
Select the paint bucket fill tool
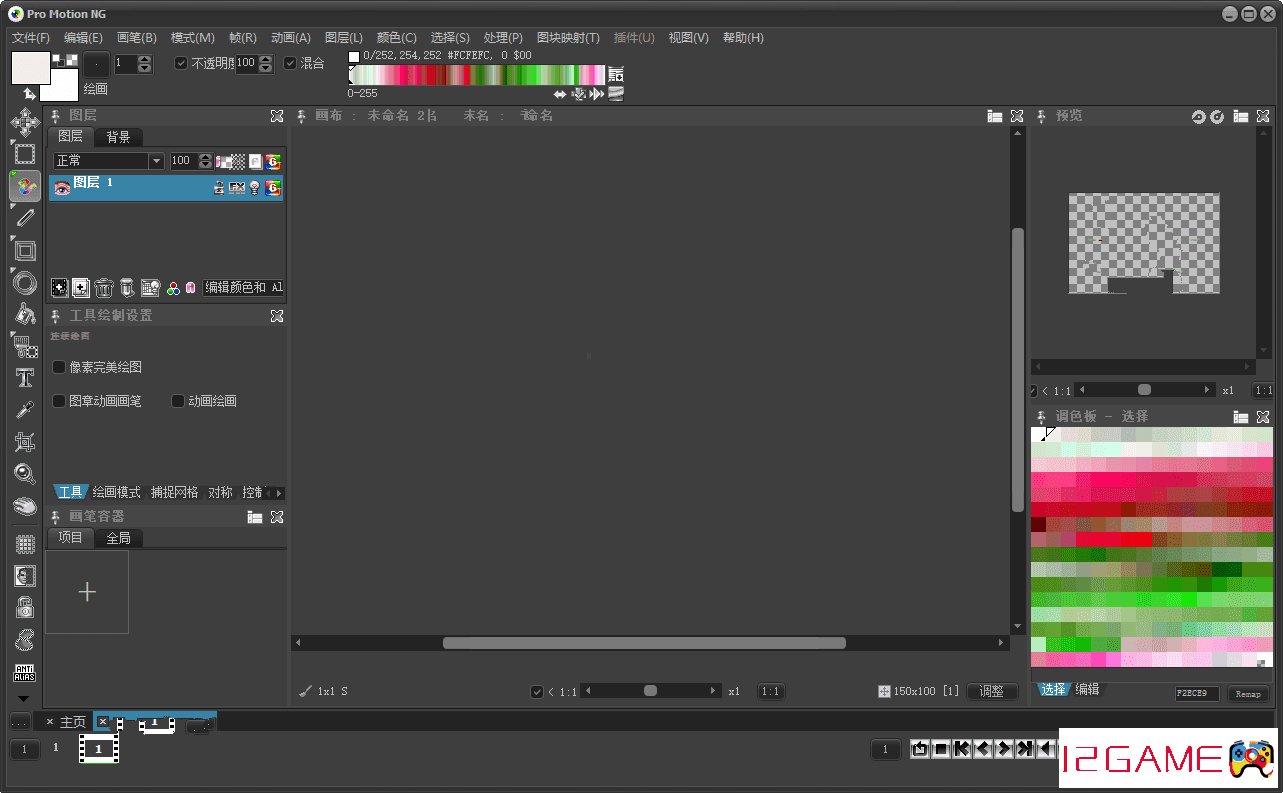[25, 314]
